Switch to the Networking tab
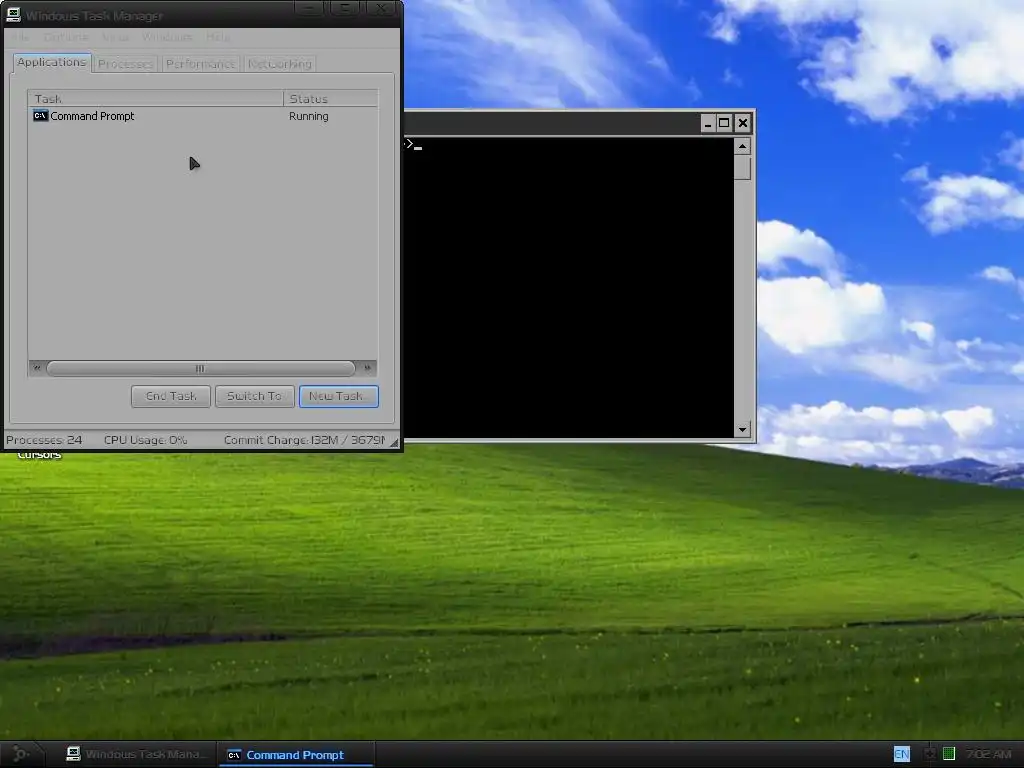The image size is (1024, 768). click(x=280, y=64)
